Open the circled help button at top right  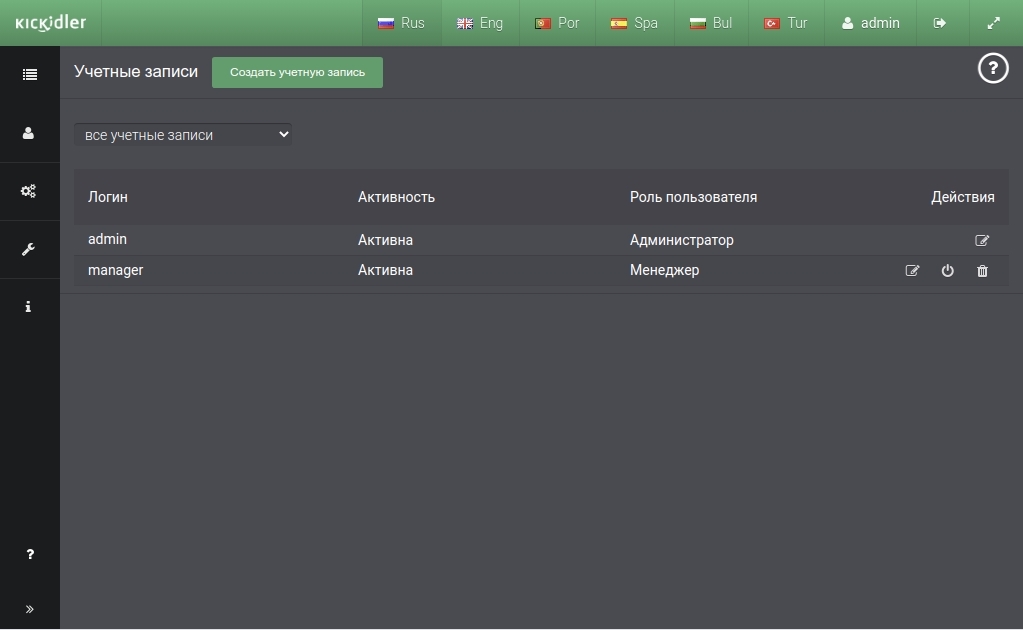[x=993, y=68]
